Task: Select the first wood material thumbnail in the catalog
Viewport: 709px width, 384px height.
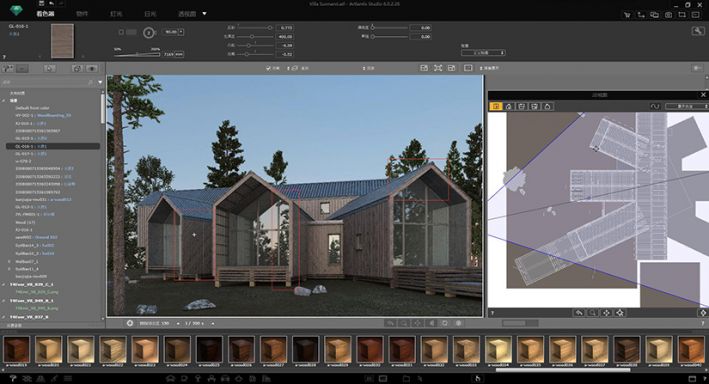Action: (16, 349)
